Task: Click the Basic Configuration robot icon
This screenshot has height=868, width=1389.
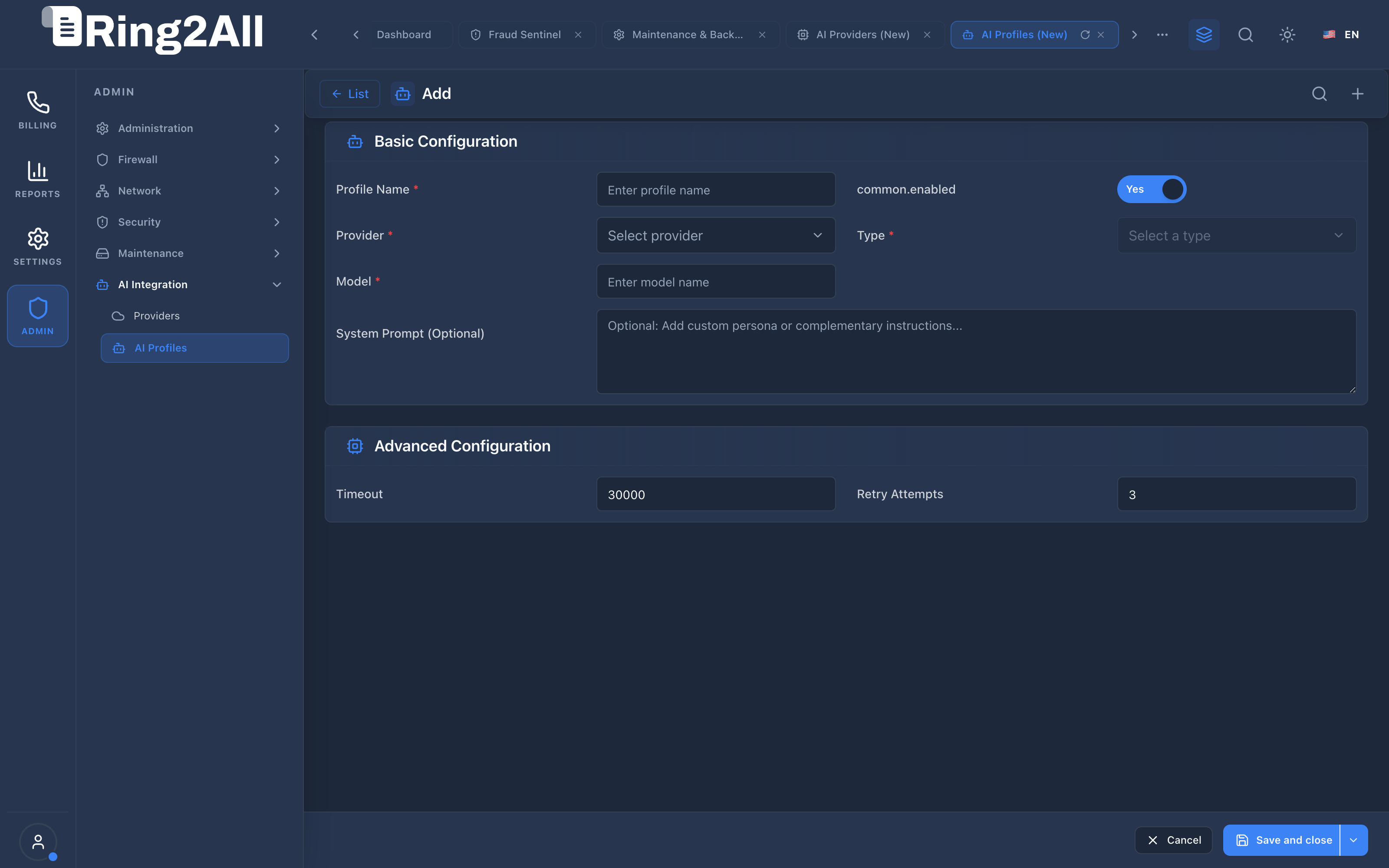Action: point(355,141)
